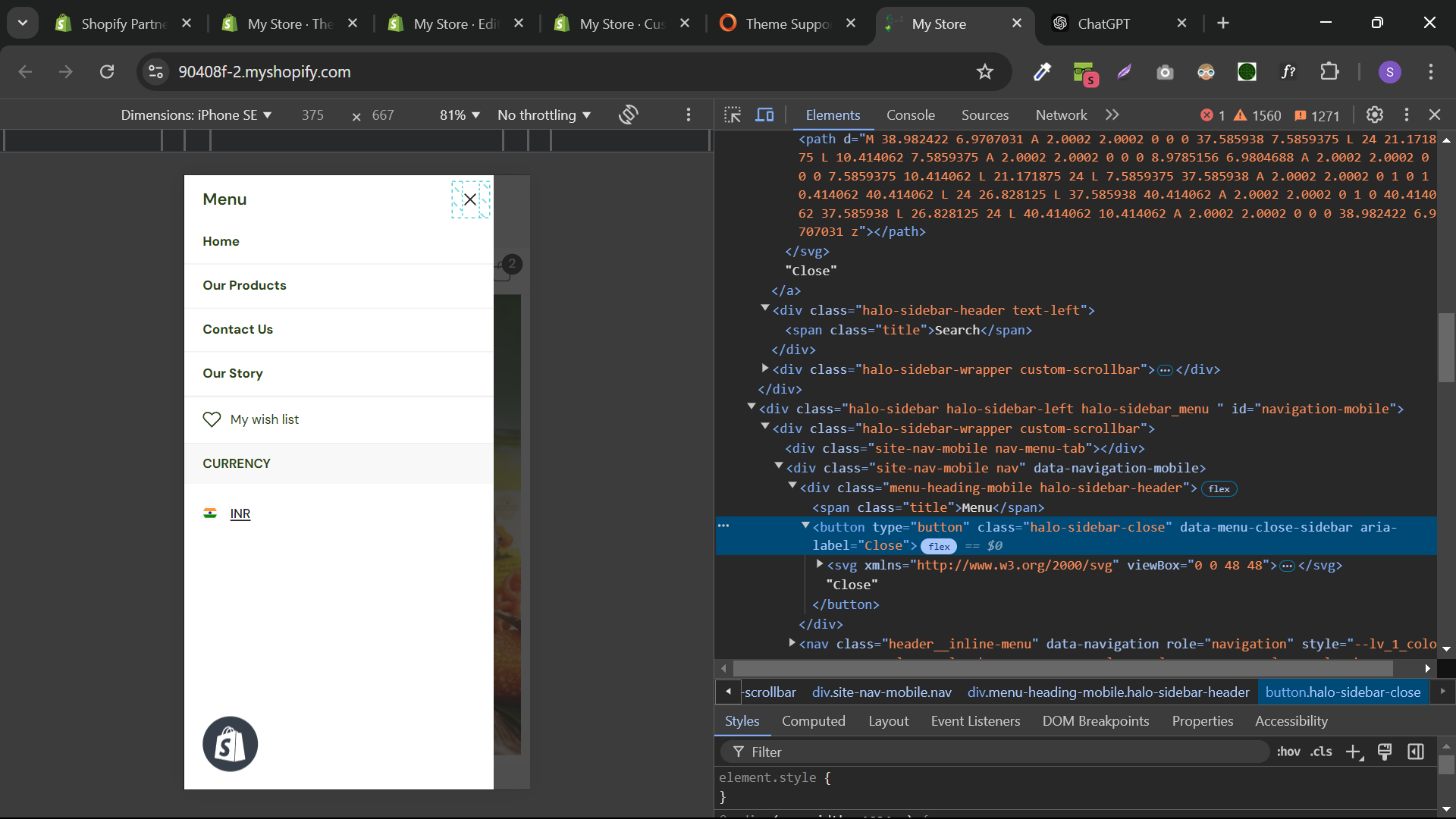The image size is (1456, 819).
Task: Toggle the device toolbar icon
Action: [764, 115]
